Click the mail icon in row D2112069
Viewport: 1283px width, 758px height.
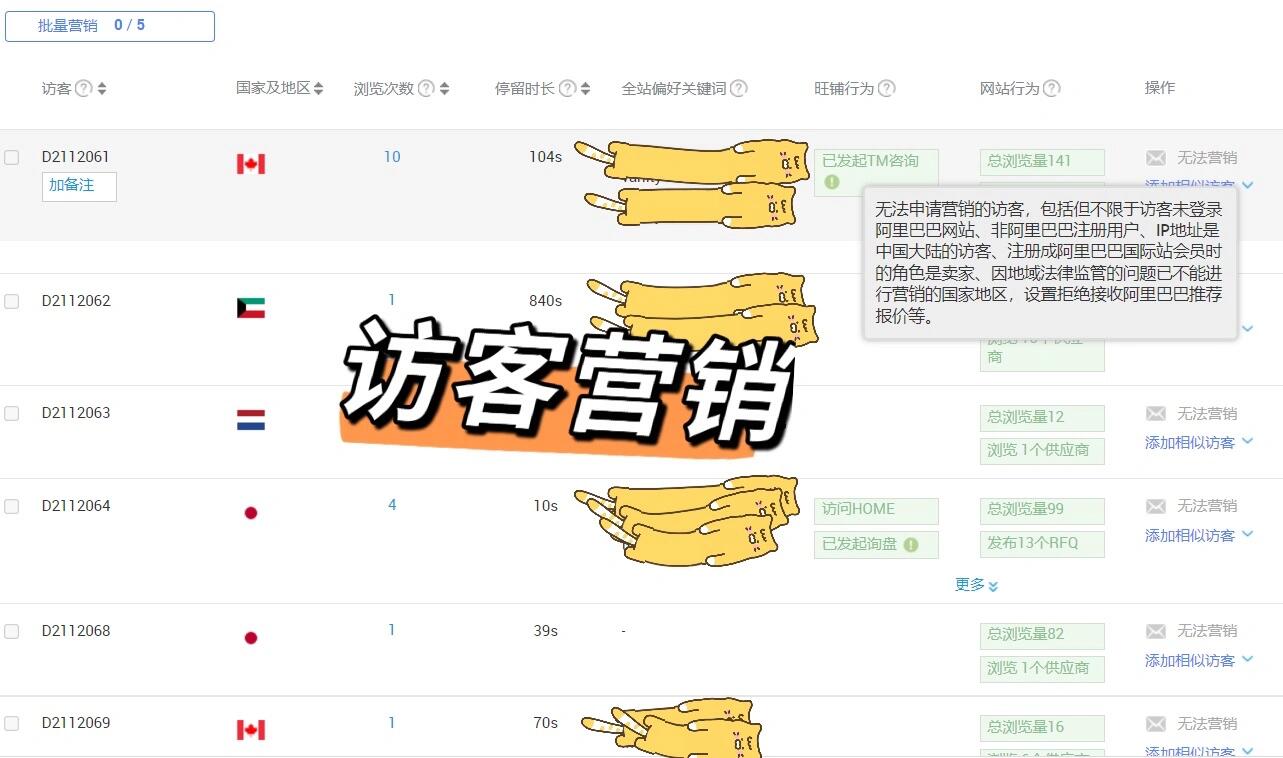[1156, 724]
